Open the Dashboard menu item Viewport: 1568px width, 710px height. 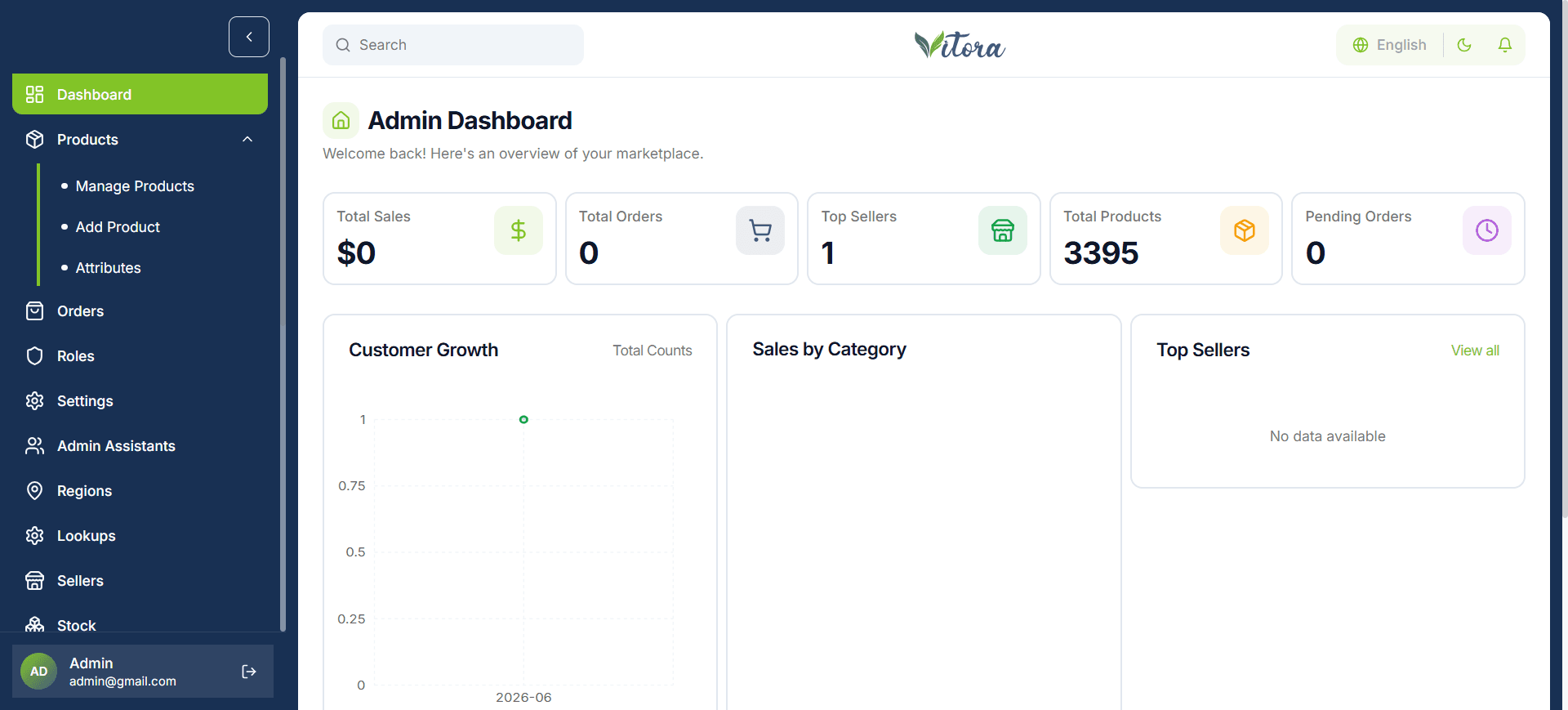[x=140, y=94]
